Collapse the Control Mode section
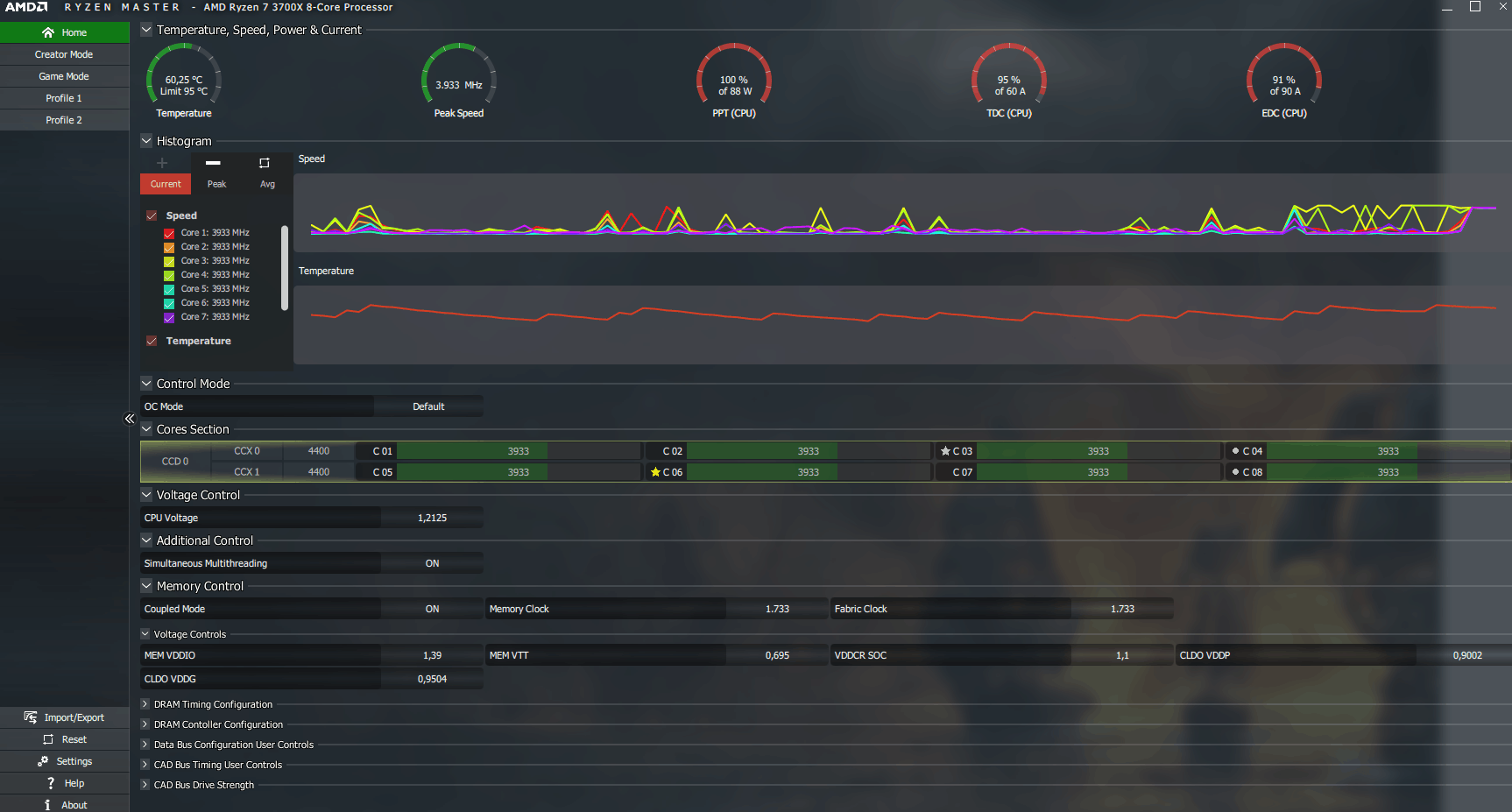The height and width of the screenshot is (812, 1512). (x=146, y=383)
